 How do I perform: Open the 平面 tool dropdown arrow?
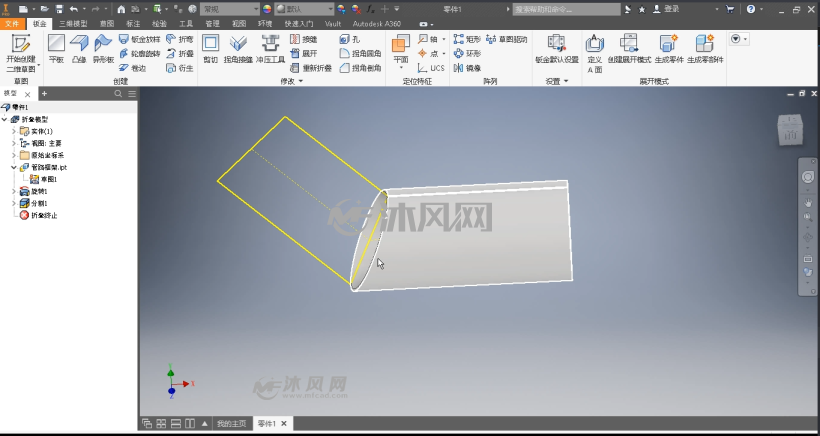pos(401,68)
